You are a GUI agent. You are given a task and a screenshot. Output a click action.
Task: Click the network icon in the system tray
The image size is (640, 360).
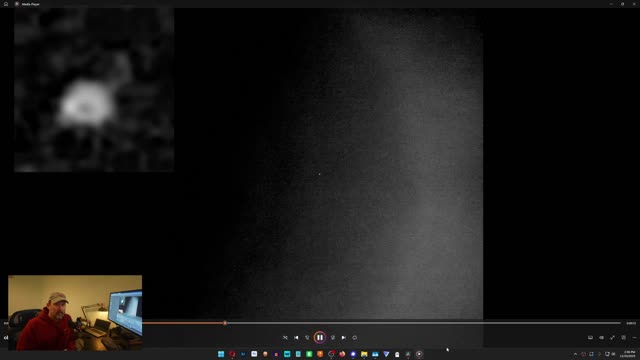coord(607,354)
